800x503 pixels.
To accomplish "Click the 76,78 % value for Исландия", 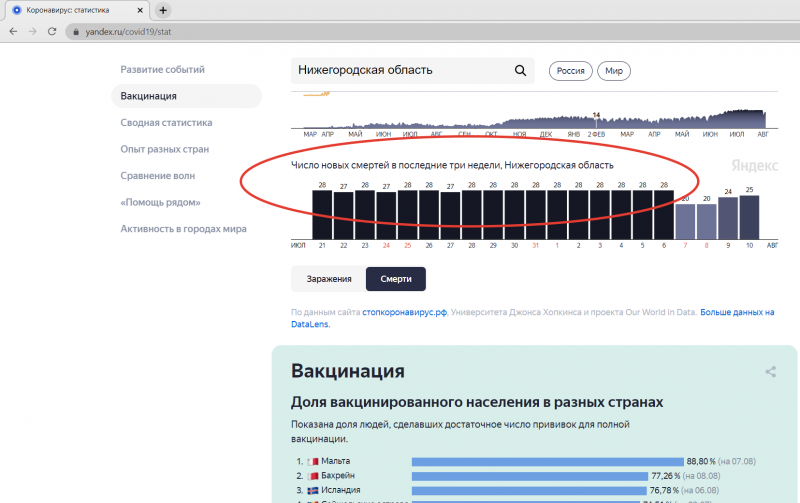I will pos(664,490).
